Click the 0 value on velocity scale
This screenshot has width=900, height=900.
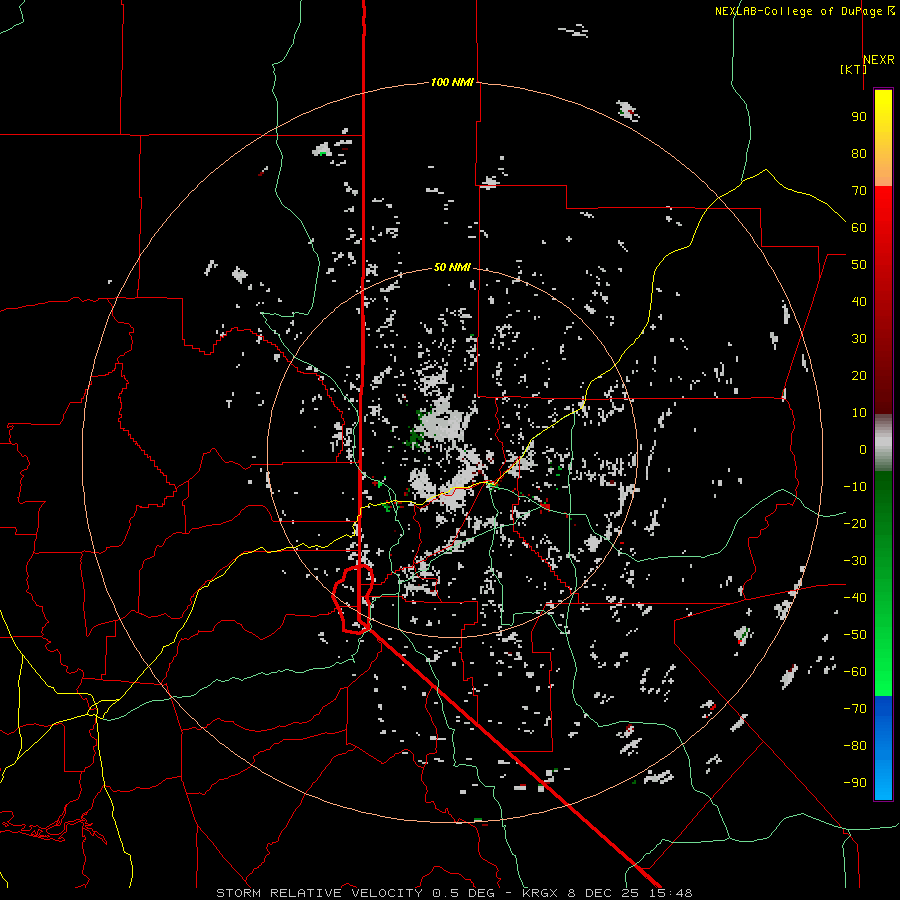click(x=863, y=449)
